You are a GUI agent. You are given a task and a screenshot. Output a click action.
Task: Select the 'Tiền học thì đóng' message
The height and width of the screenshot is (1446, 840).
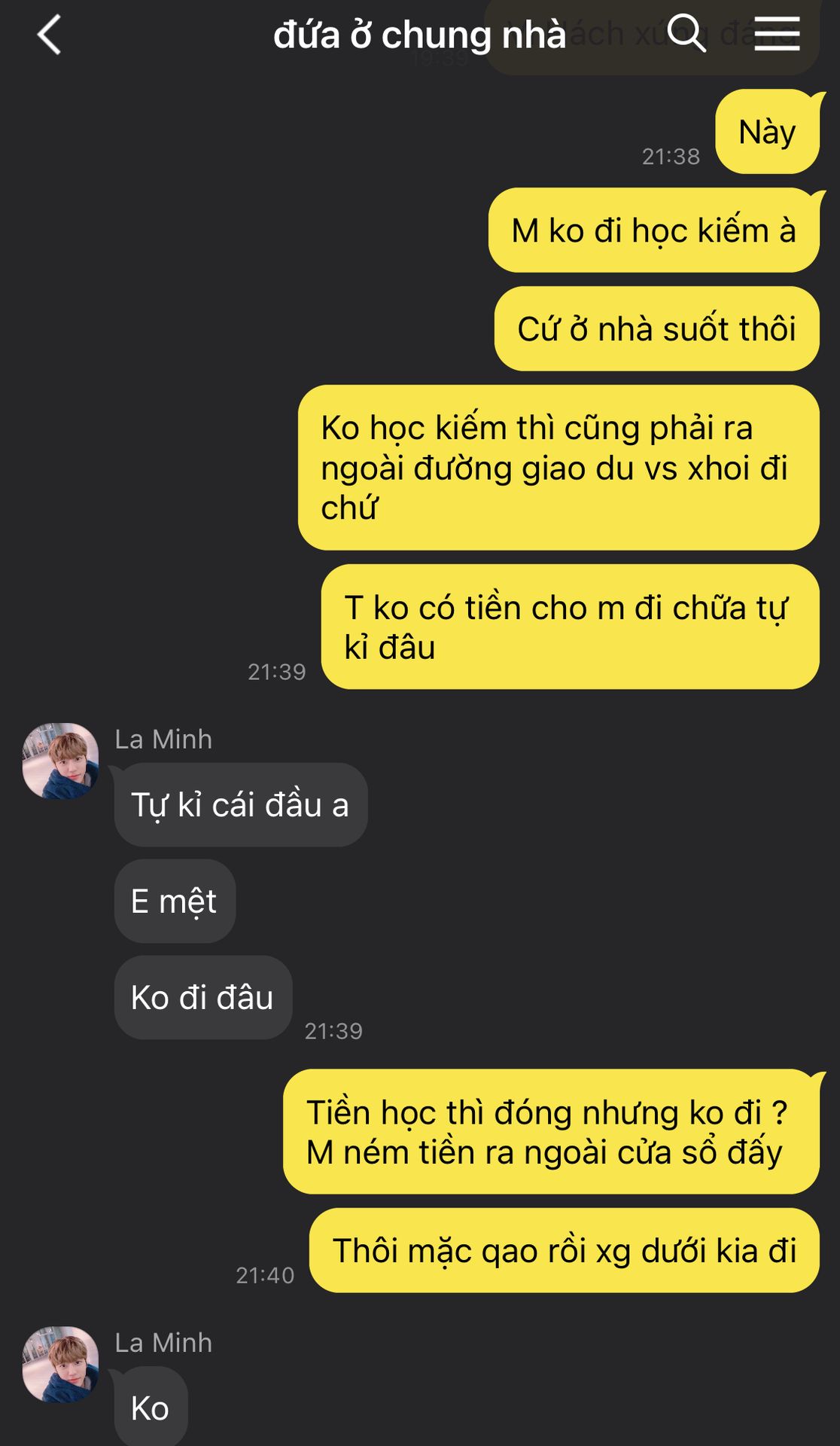tap(551, 1132)
